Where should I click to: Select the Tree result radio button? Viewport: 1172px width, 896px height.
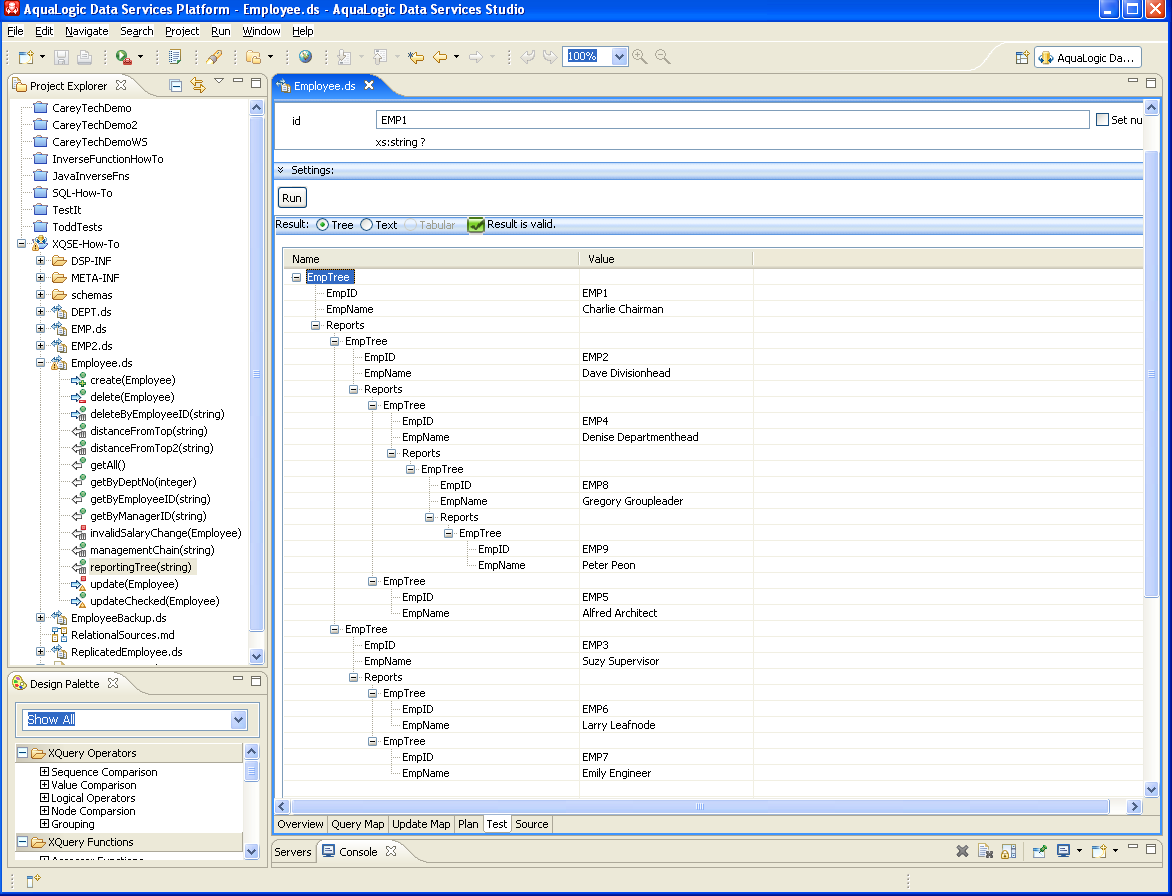(323, 225)
